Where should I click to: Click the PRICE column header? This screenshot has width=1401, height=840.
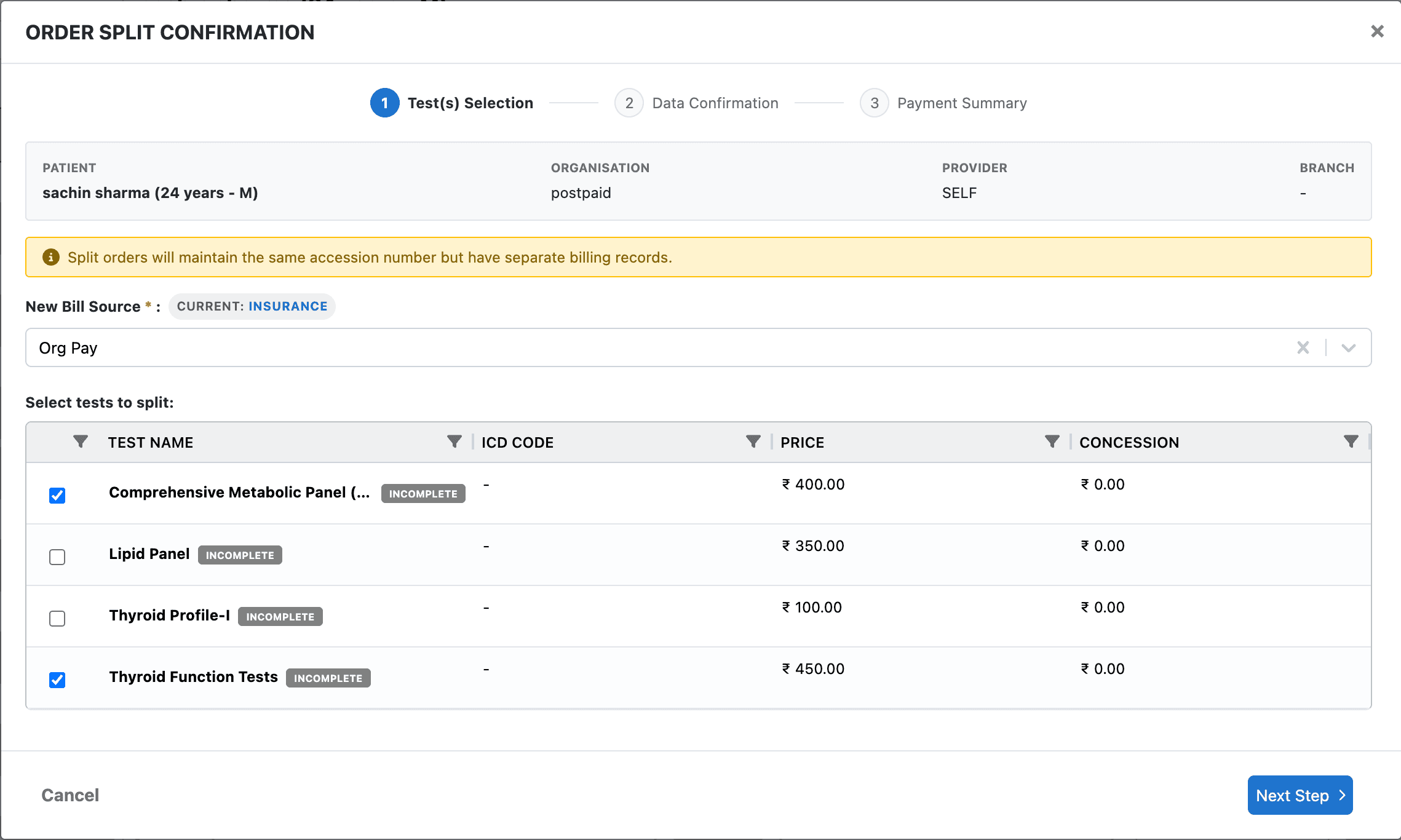point(802,442)
